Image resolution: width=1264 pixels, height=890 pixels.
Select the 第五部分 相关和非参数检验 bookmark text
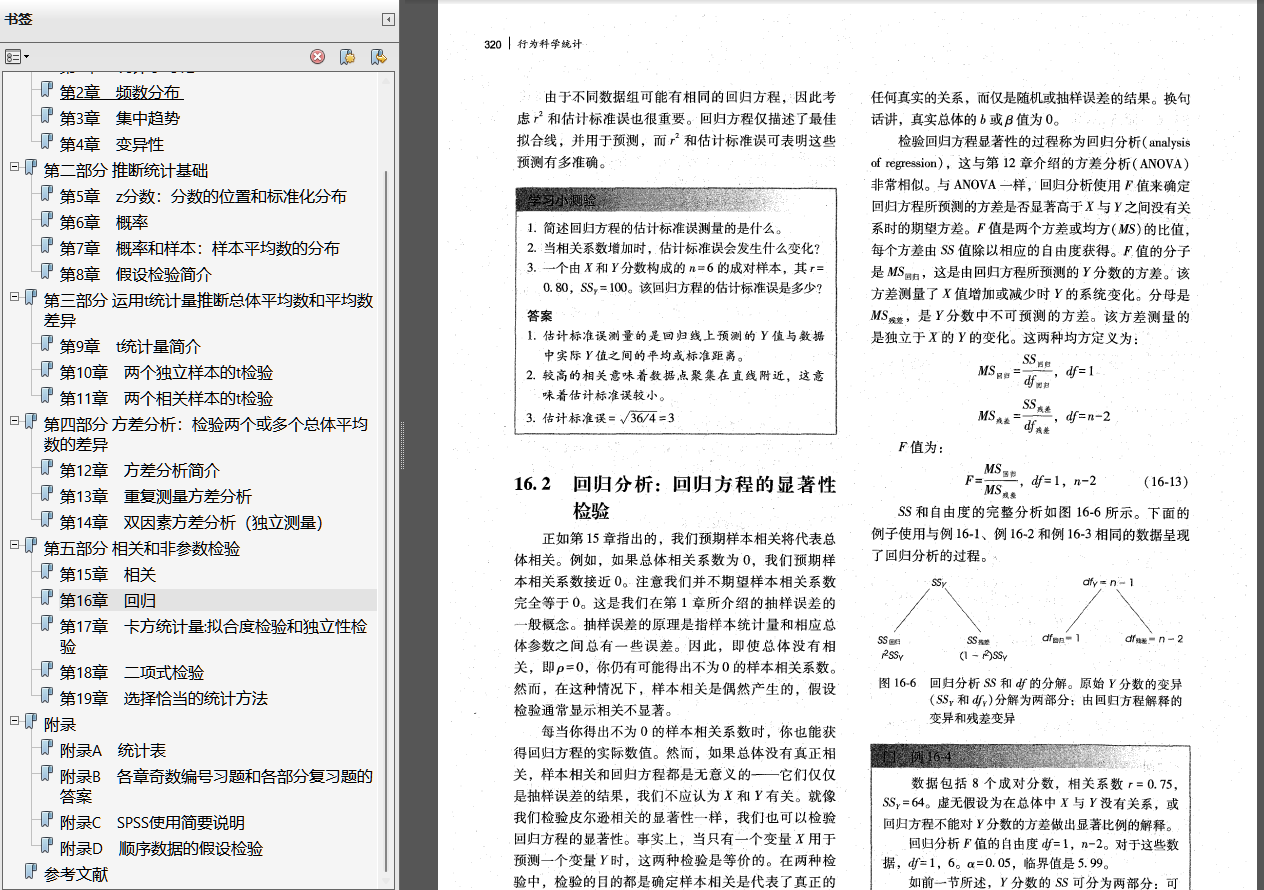tap(142, 548)
